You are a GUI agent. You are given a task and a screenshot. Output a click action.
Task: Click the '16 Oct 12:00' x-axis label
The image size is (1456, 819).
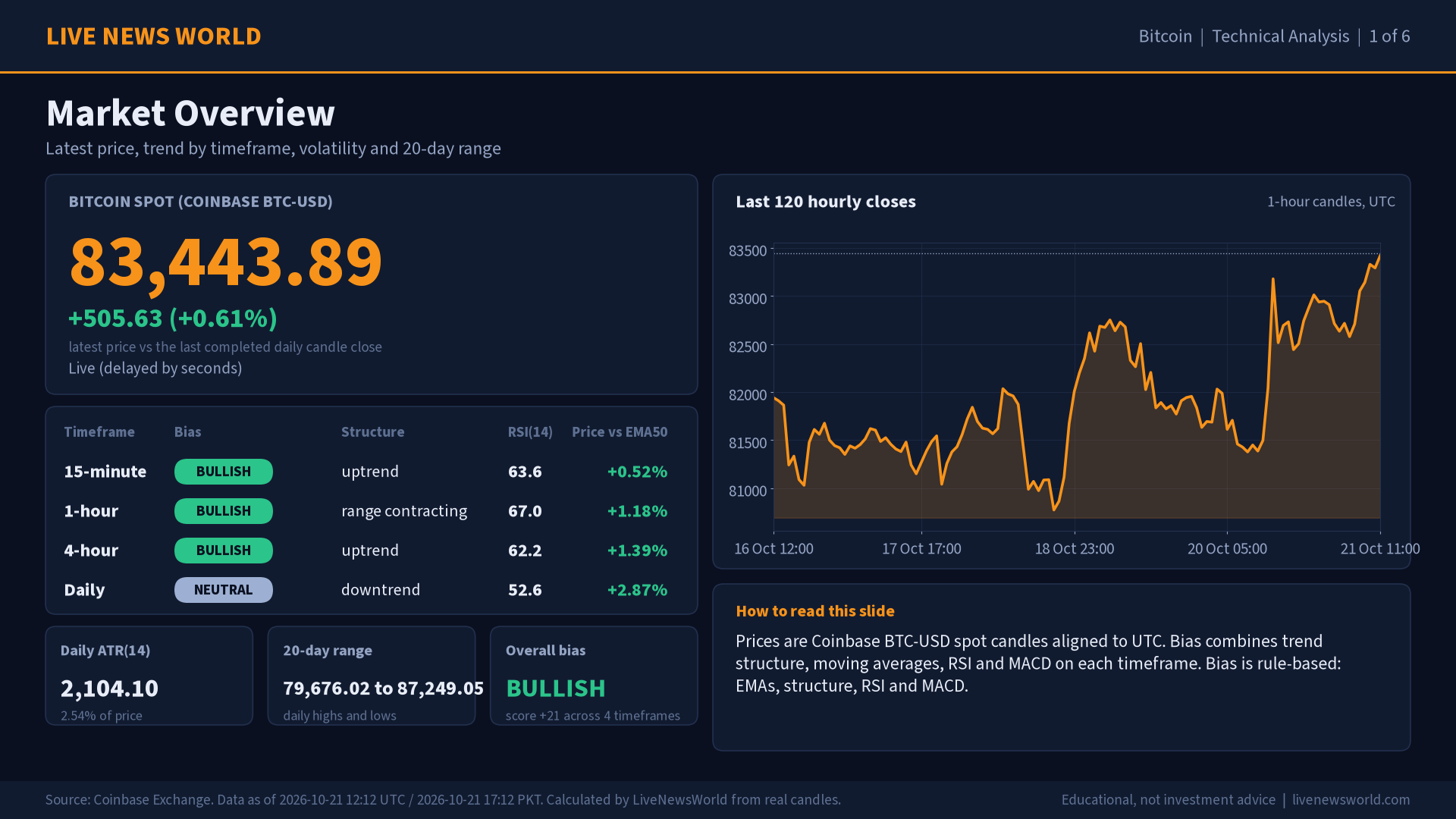coord(773,549)
